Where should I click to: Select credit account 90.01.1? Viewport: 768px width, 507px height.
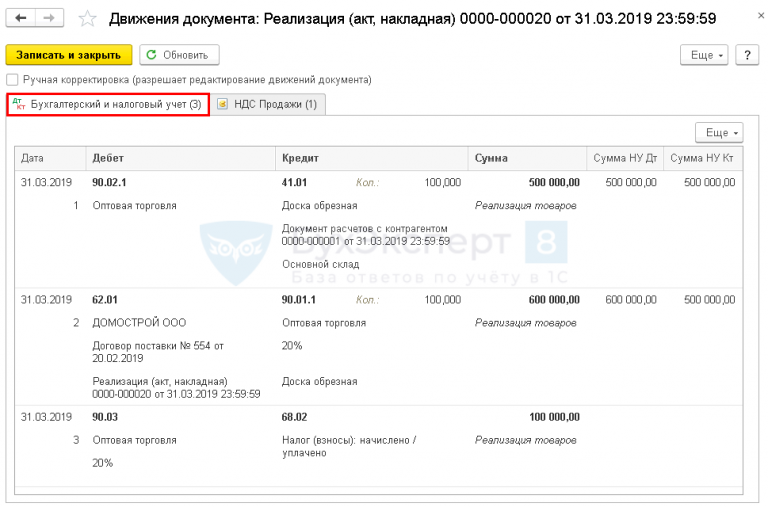(x=298, y=299)
